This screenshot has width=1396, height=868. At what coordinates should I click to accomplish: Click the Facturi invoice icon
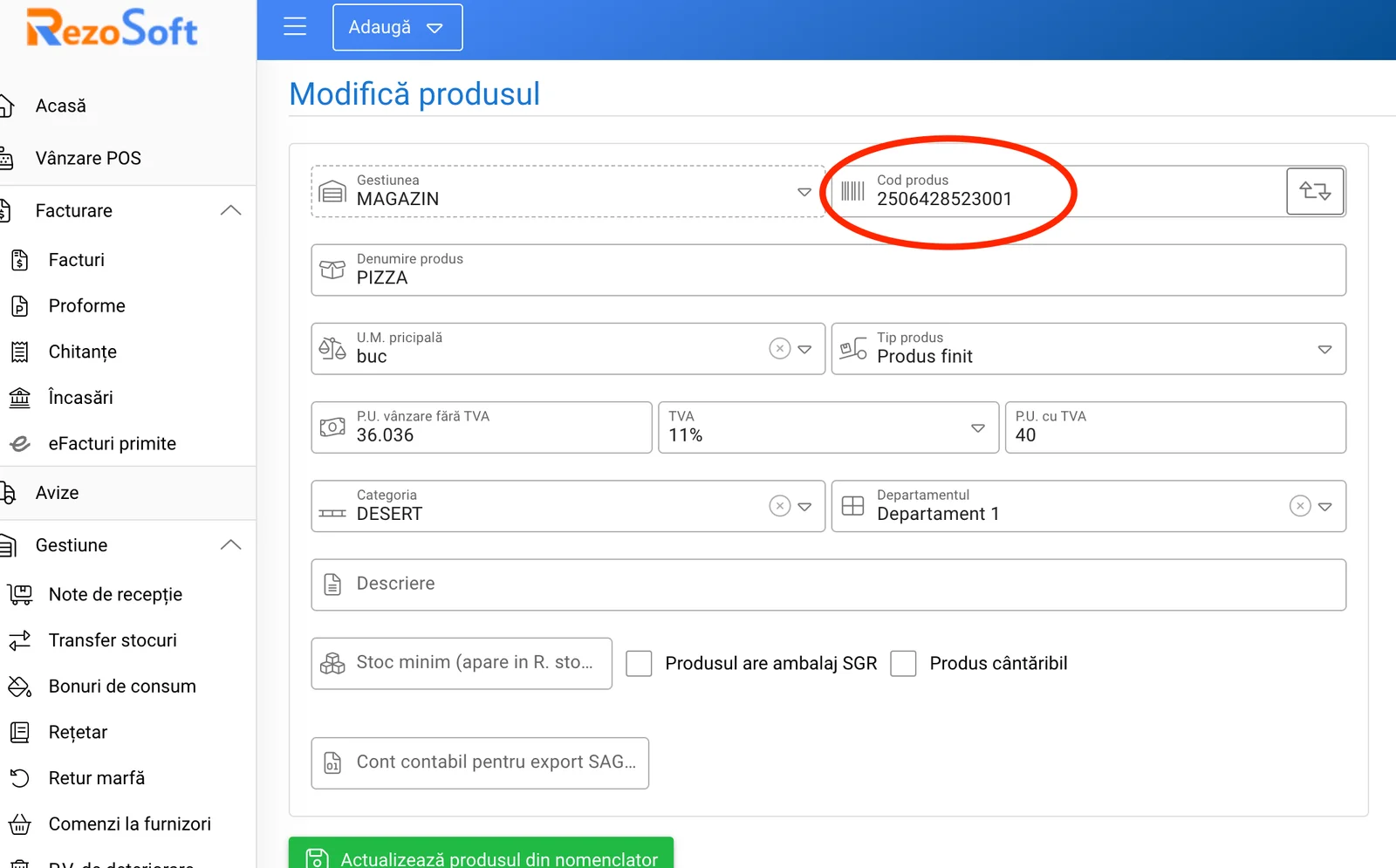click(19, 260)
